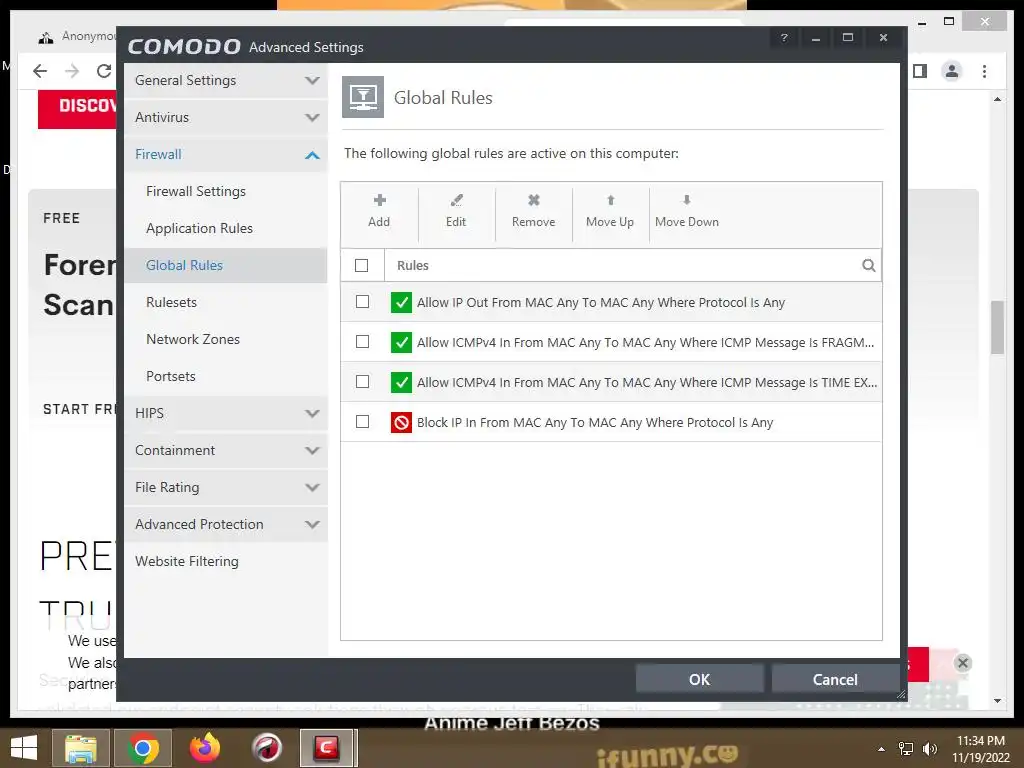Check the select-all Rules header checkbox

361,265
